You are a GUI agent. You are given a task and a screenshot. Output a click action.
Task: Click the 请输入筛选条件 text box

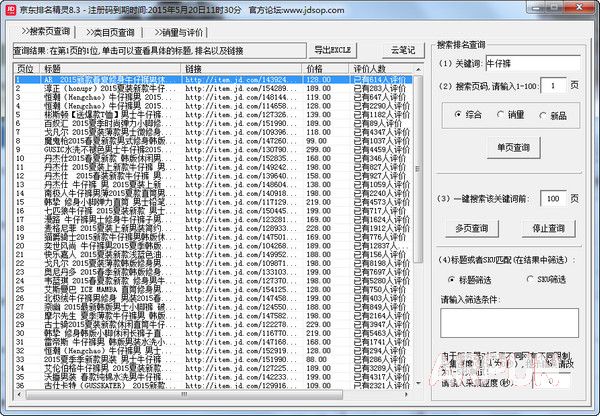click(x=509, y=323)
